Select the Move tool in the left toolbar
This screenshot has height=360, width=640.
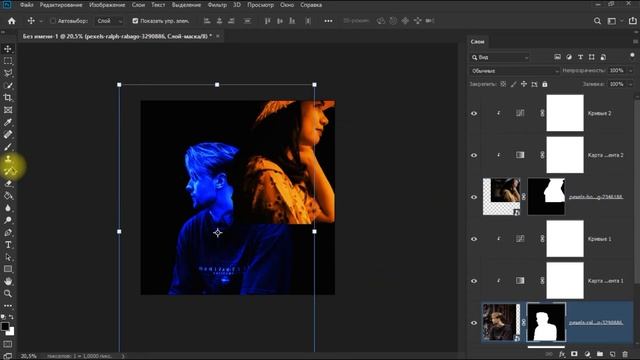coord(8,49)
